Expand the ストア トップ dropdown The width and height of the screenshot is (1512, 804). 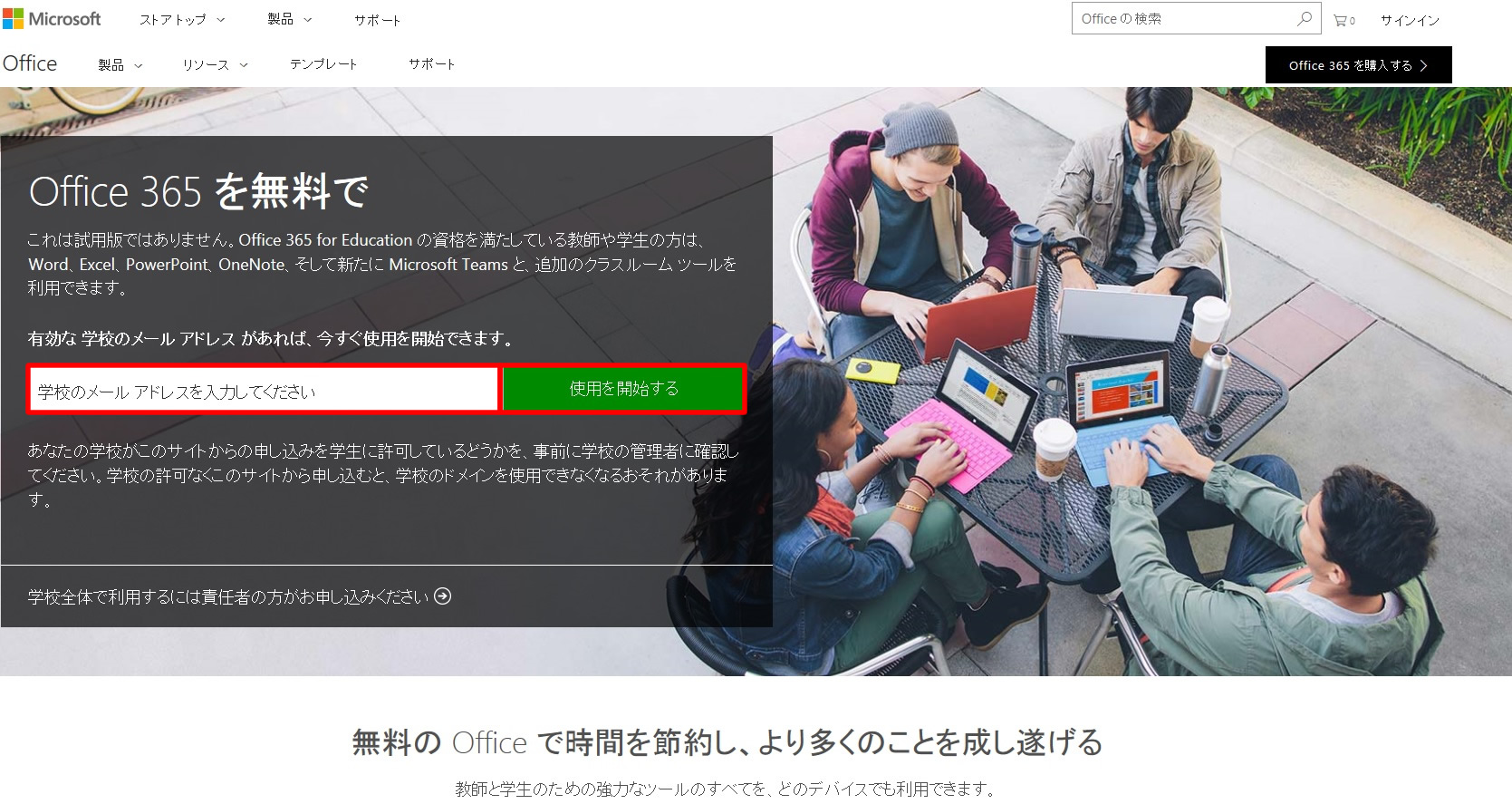click(x=182, y=19)
